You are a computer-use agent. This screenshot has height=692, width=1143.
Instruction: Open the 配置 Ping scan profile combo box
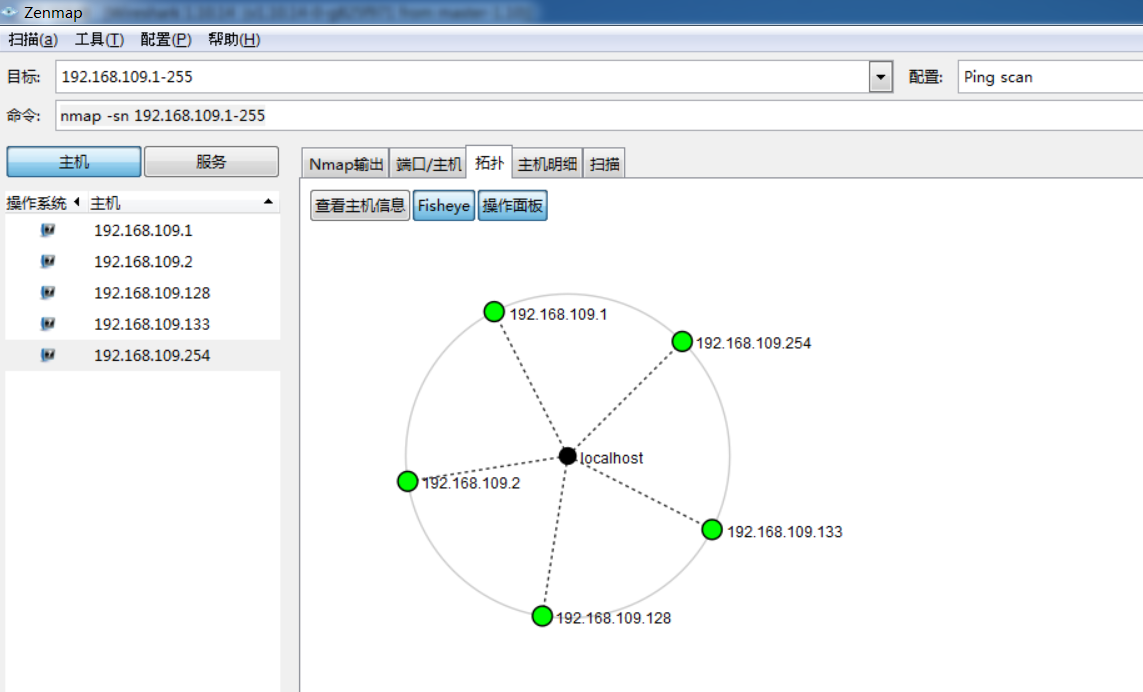[x=1050, y=77]
